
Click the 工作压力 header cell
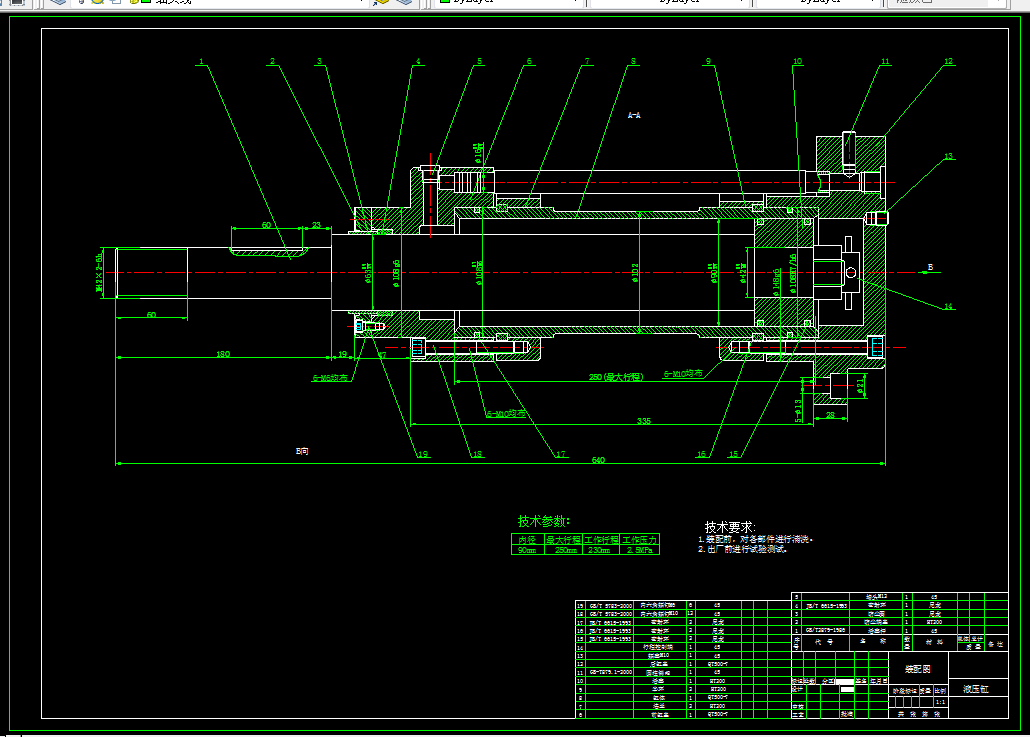click(x=640, y=539)
